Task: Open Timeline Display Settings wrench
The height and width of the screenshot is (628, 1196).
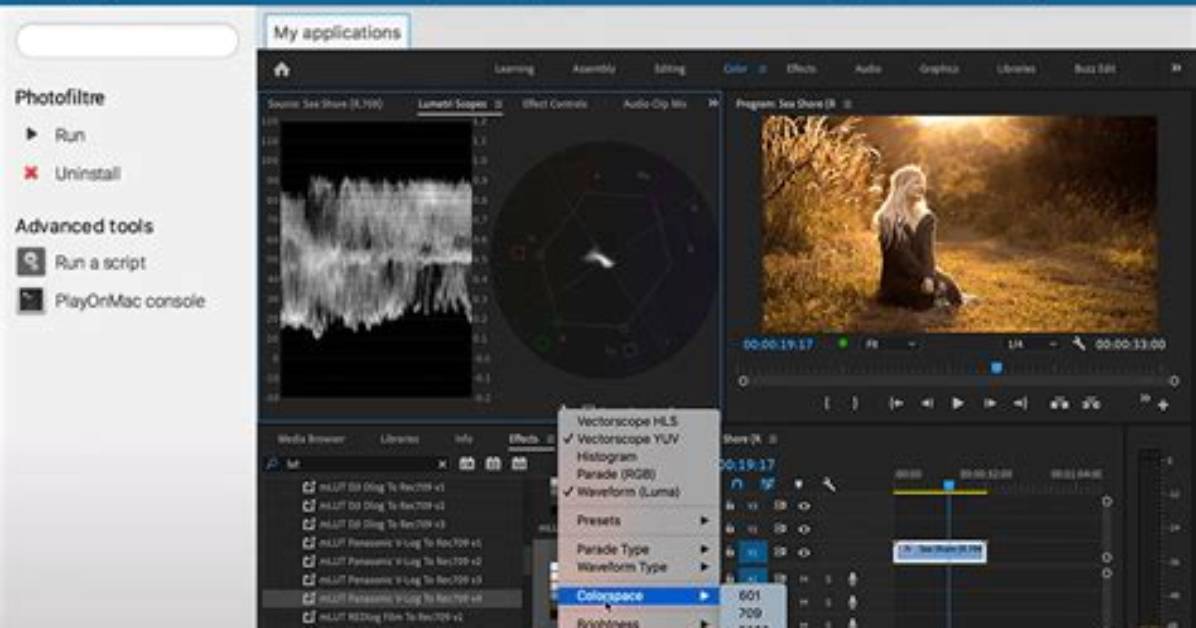Action: click(828, 484)
